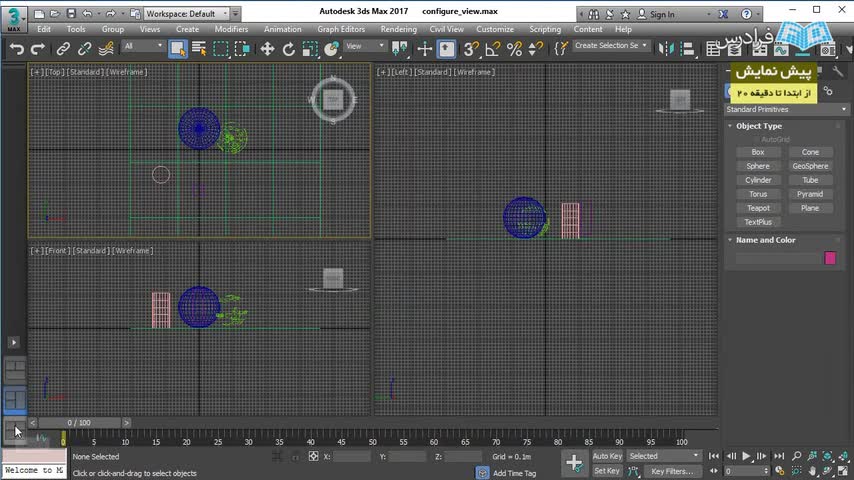Go to start frame

click(x=714, y=456)
